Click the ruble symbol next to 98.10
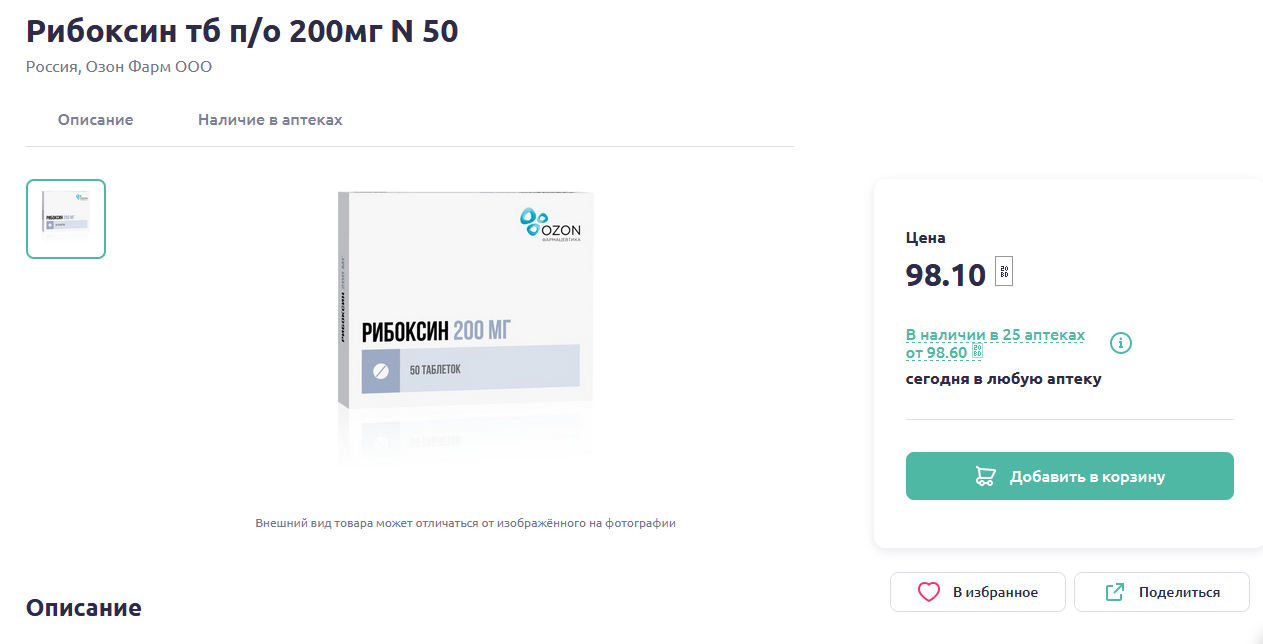Viewport: 1263px width, 644px height. tap(1004, 271)
